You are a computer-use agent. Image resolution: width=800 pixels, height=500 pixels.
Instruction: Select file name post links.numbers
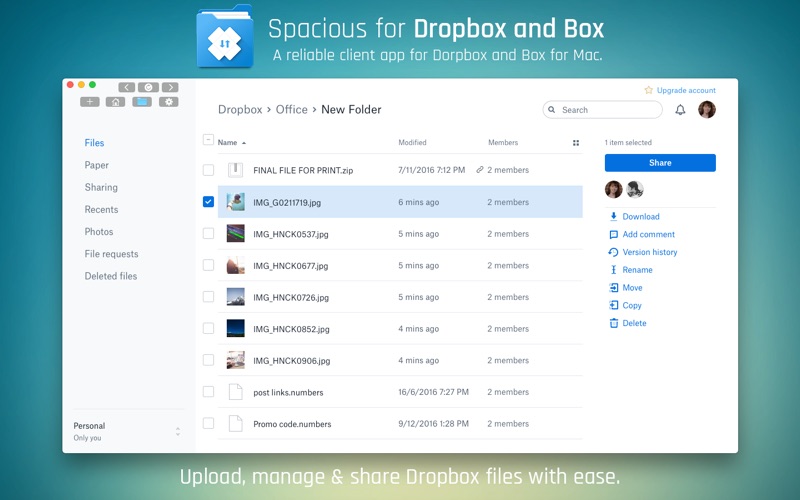coord(288,392)
